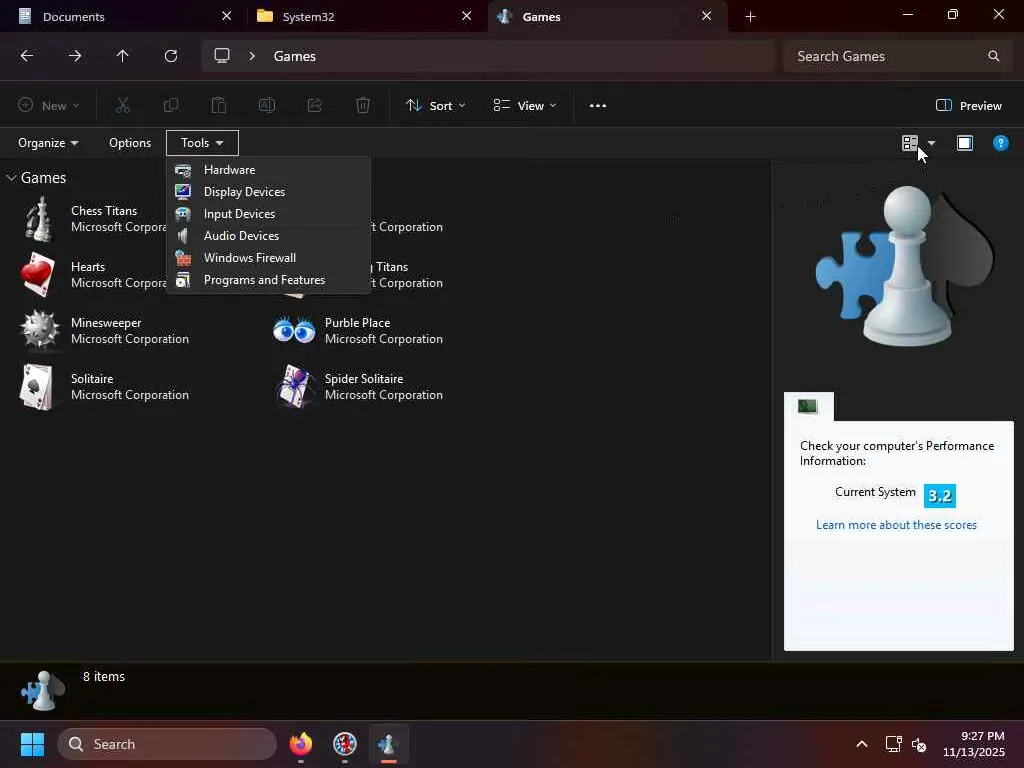
Task: Click the Audio Devices speaker icon
Action: (x=183, y=236)
